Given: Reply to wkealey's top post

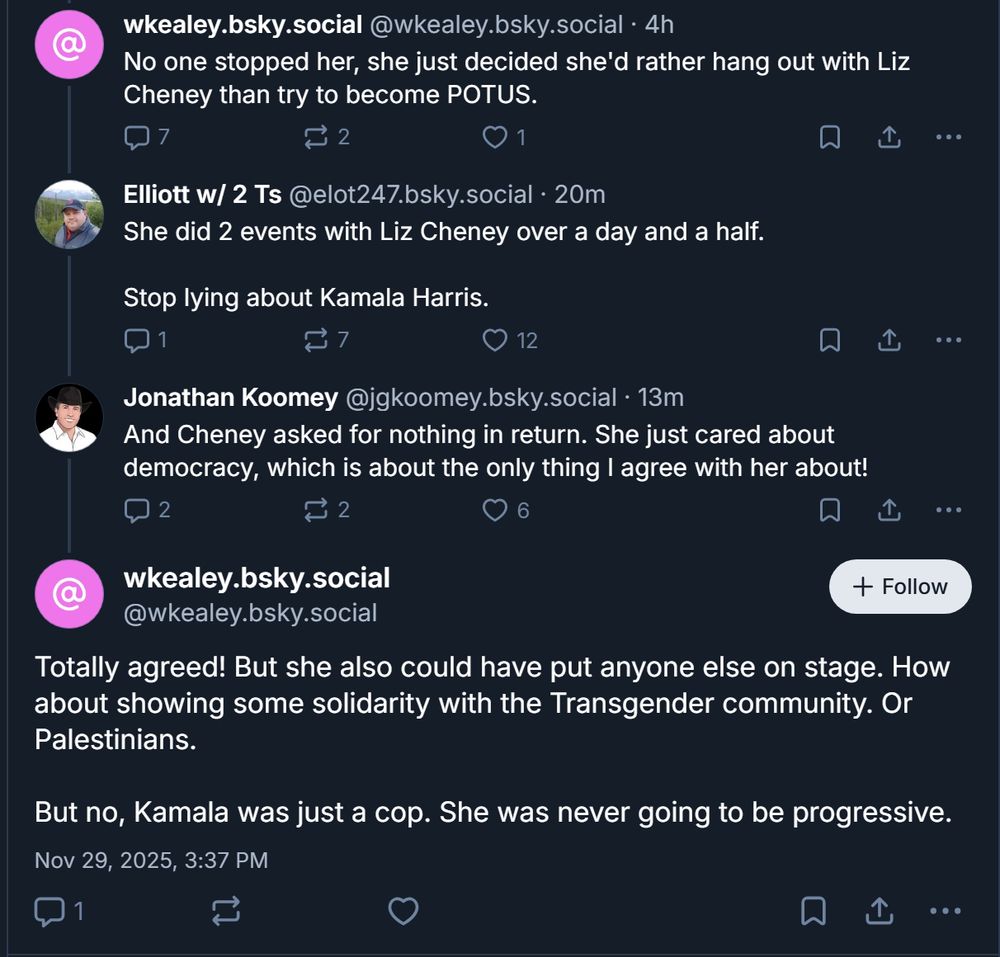Looking at the screenshot, I should tap(136, 137).
